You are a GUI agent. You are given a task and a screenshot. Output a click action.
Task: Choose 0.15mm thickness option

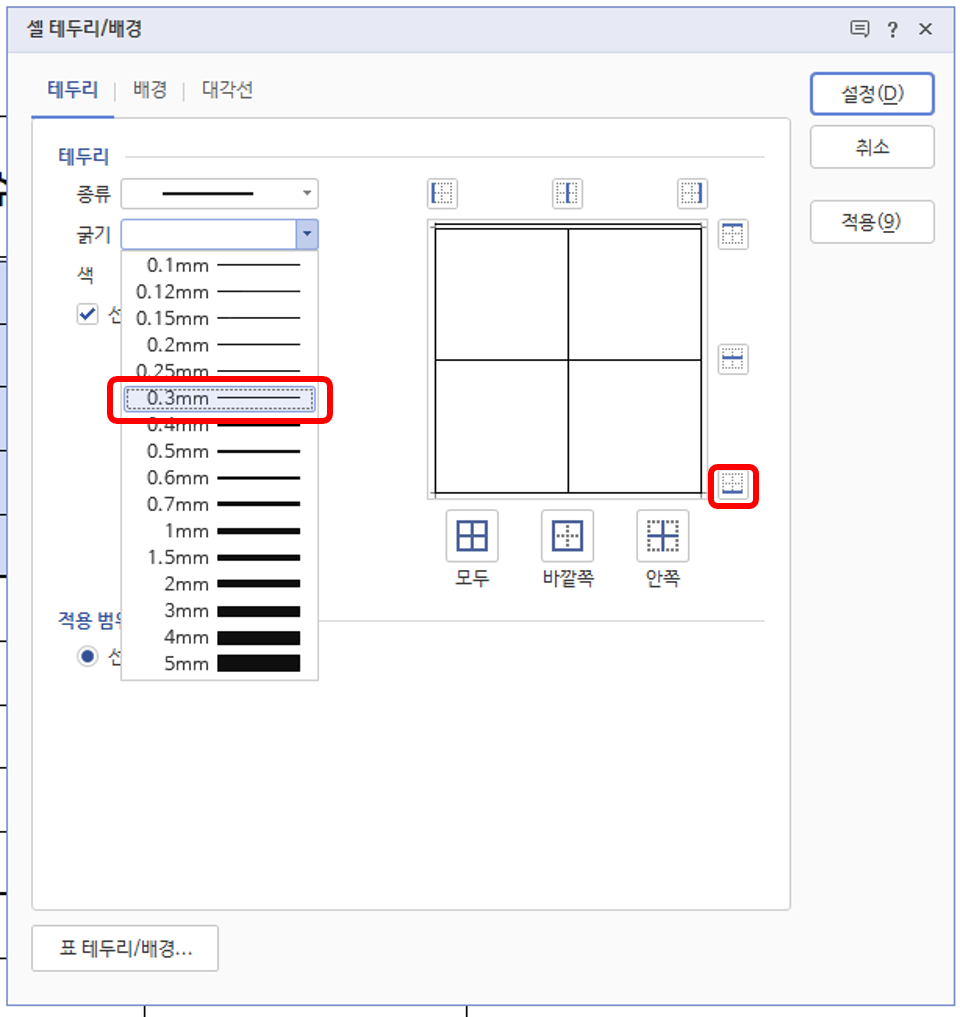tap(220, 318)
